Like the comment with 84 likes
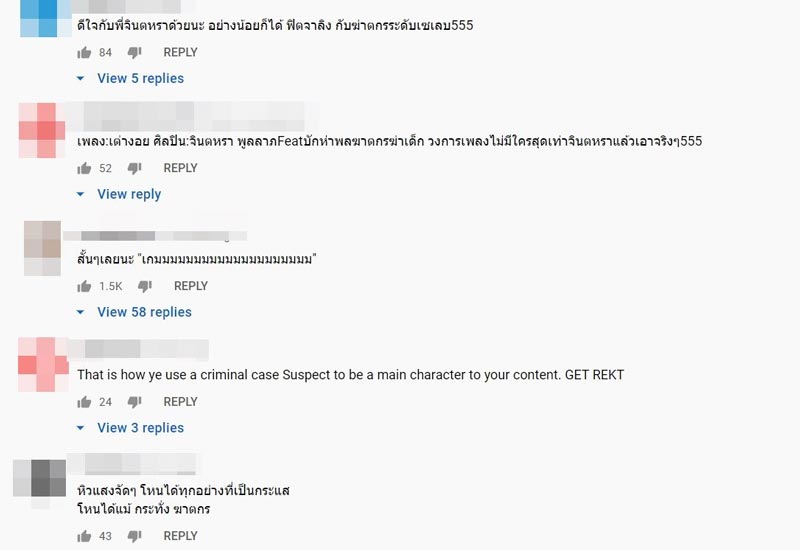 point(85,52)
